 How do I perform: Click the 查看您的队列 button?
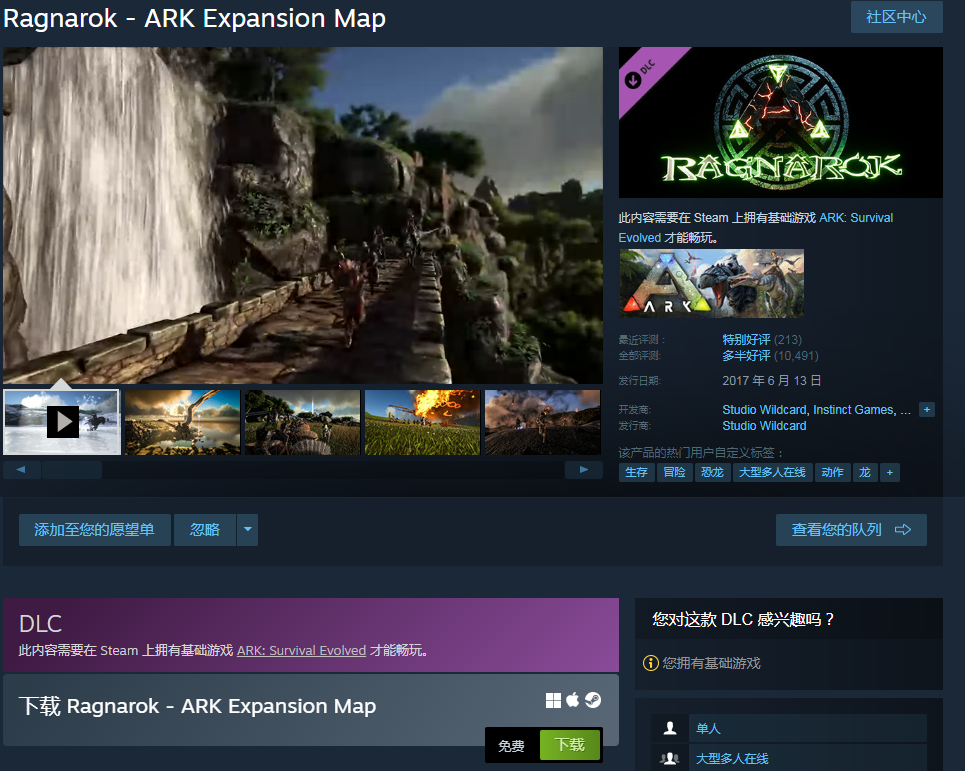851,530
